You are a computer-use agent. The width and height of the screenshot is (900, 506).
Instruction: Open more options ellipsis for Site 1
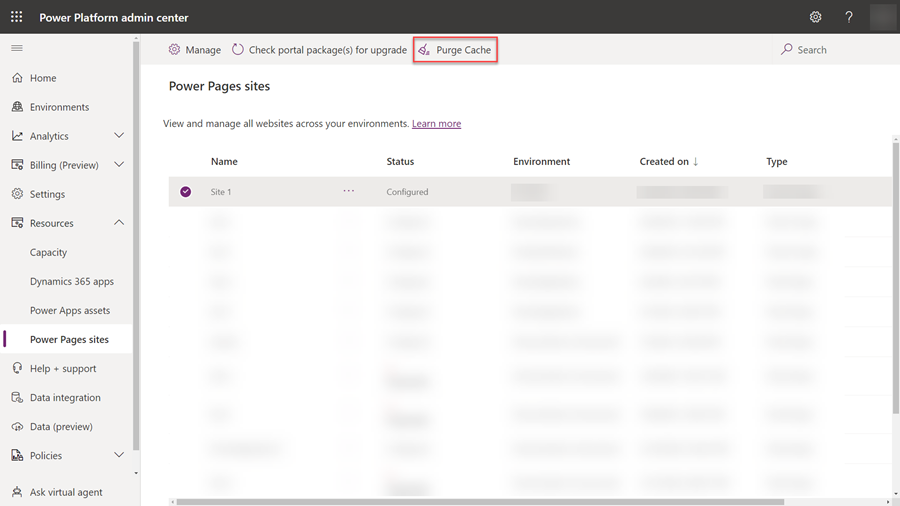click(x=349, y=191)
